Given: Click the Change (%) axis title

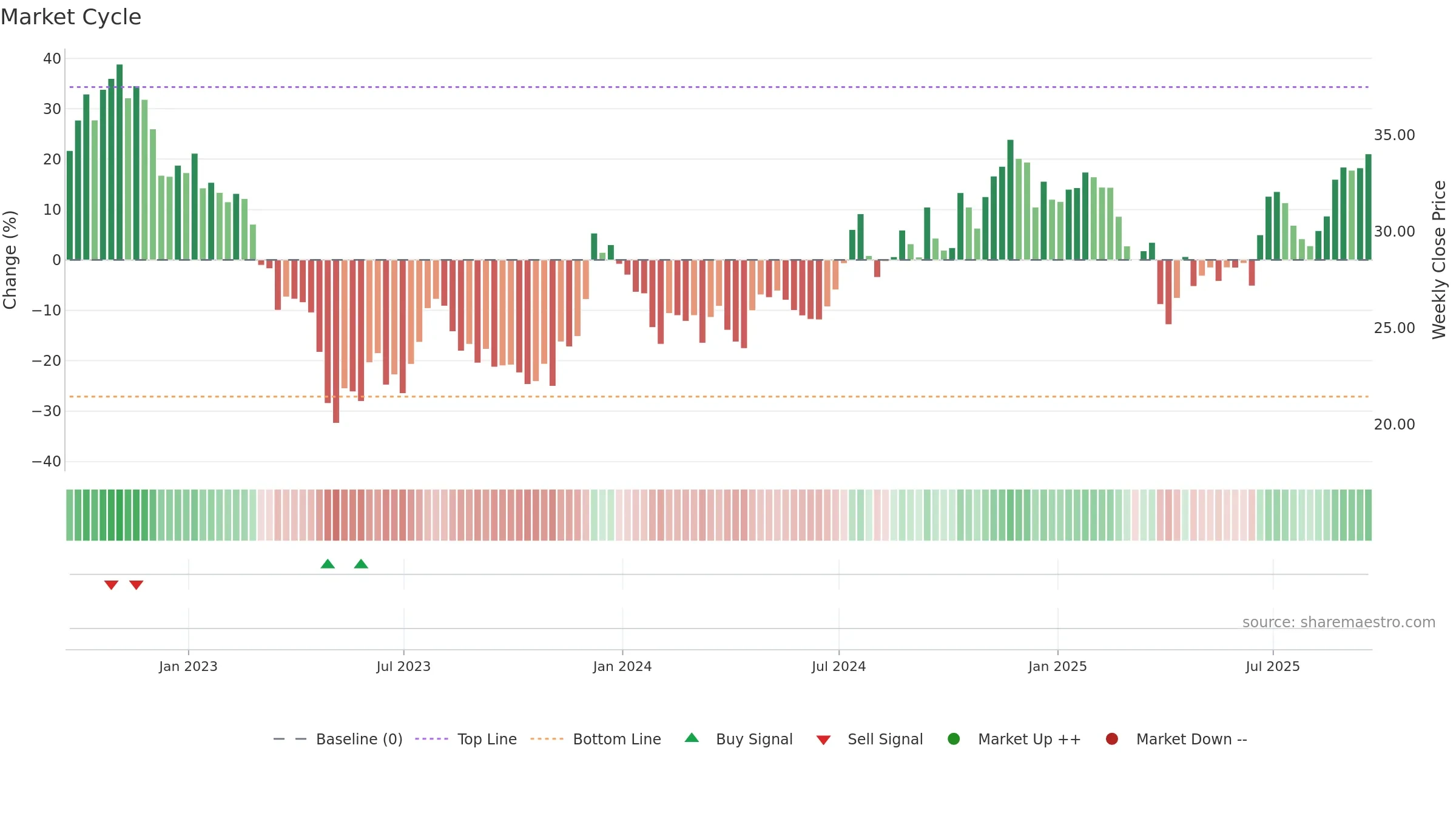Looking at the screenshot, I should (x=10, y=260).
